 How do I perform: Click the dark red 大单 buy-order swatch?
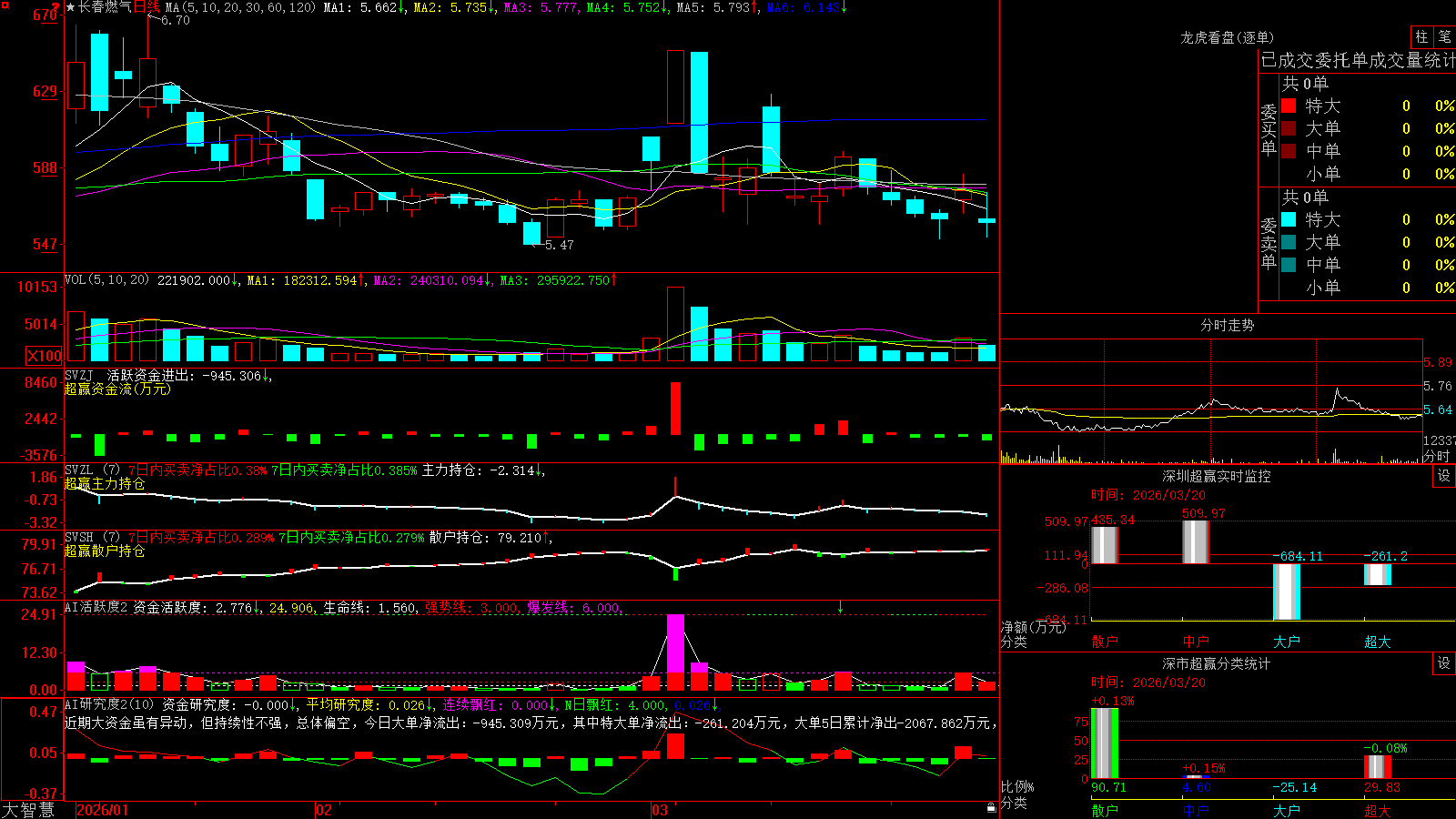1289,128
